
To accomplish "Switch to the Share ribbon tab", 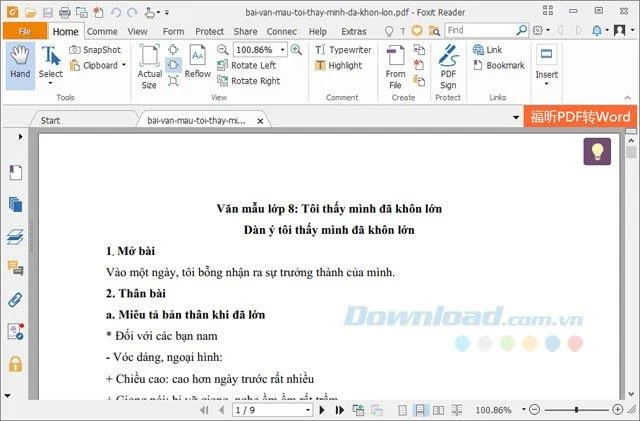I will (x=245, y=31).
